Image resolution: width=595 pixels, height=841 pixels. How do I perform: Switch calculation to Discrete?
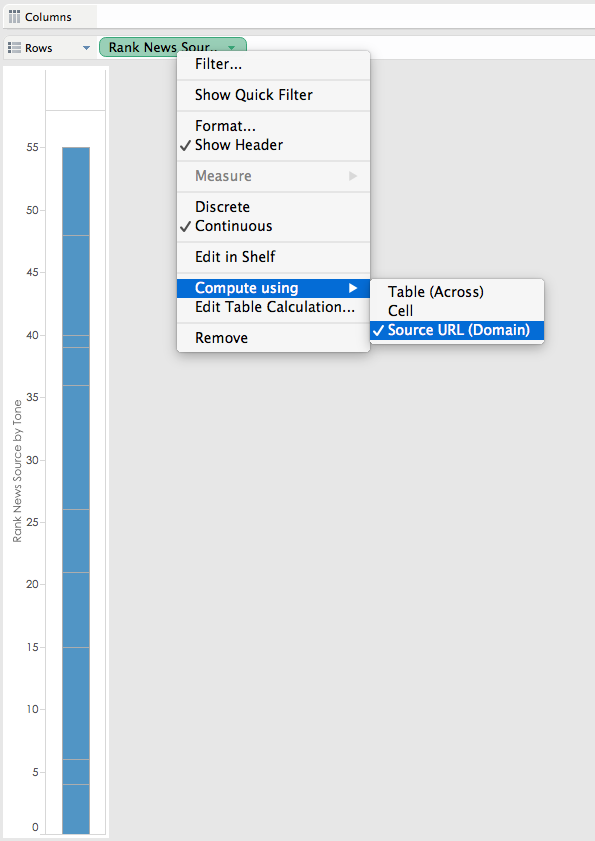[x=222, y=206]
